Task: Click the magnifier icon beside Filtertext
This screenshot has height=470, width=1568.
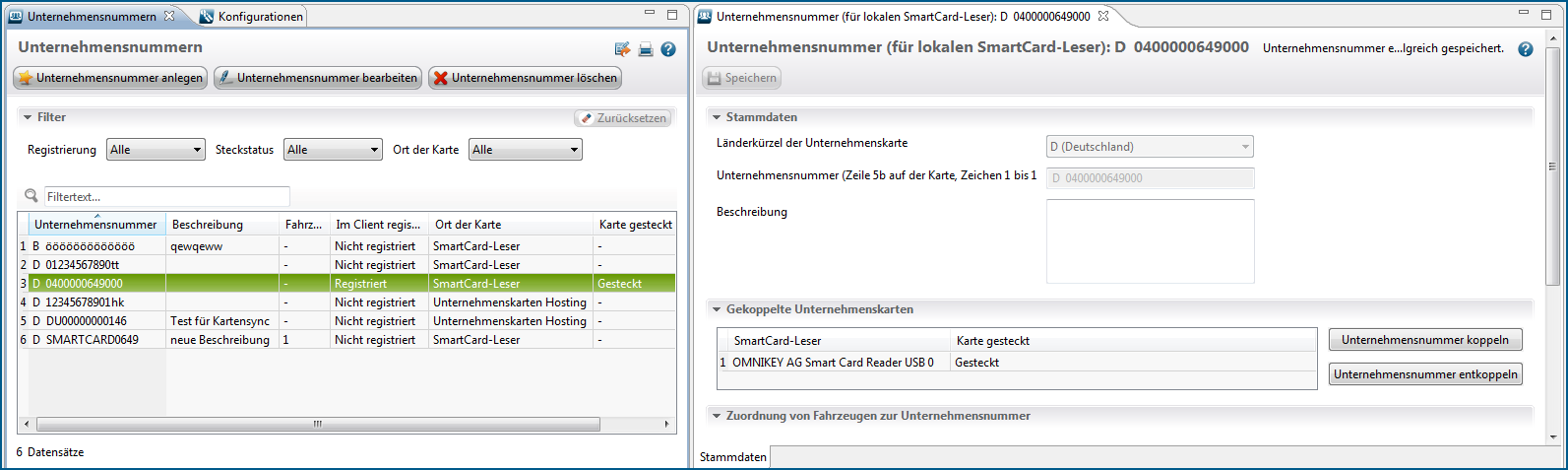Action: point(31,196)
